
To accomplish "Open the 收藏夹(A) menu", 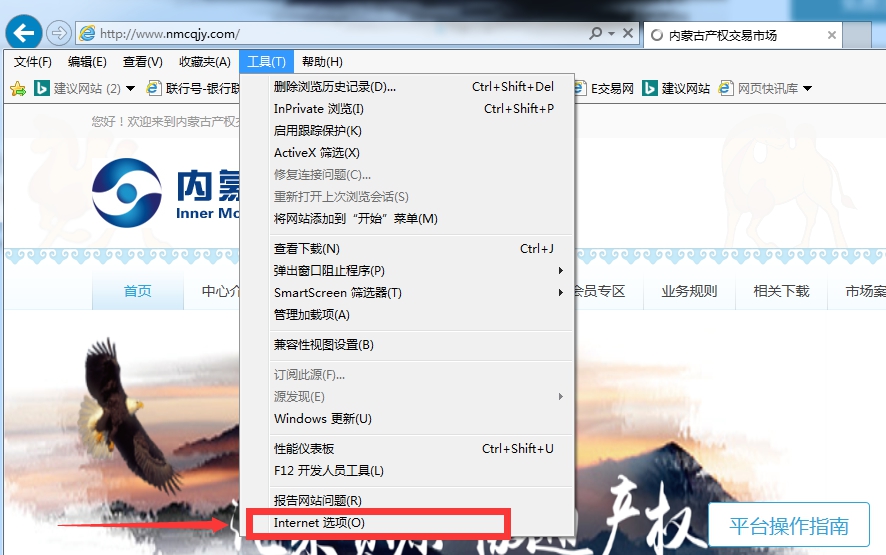I will click(205, 62).
